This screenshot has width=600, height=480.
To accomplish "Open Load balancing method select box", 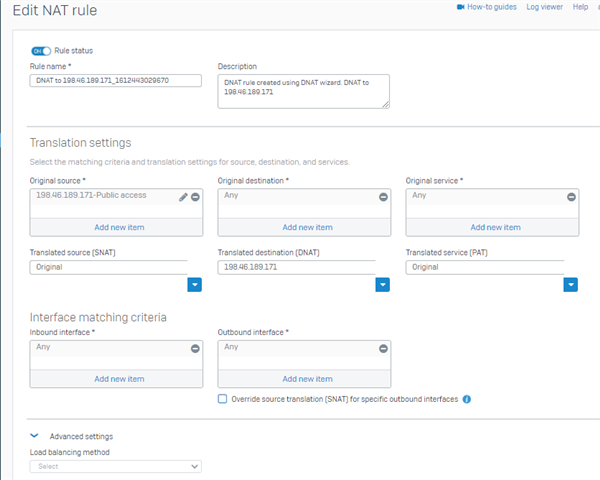I will click(x=116, y=466).
